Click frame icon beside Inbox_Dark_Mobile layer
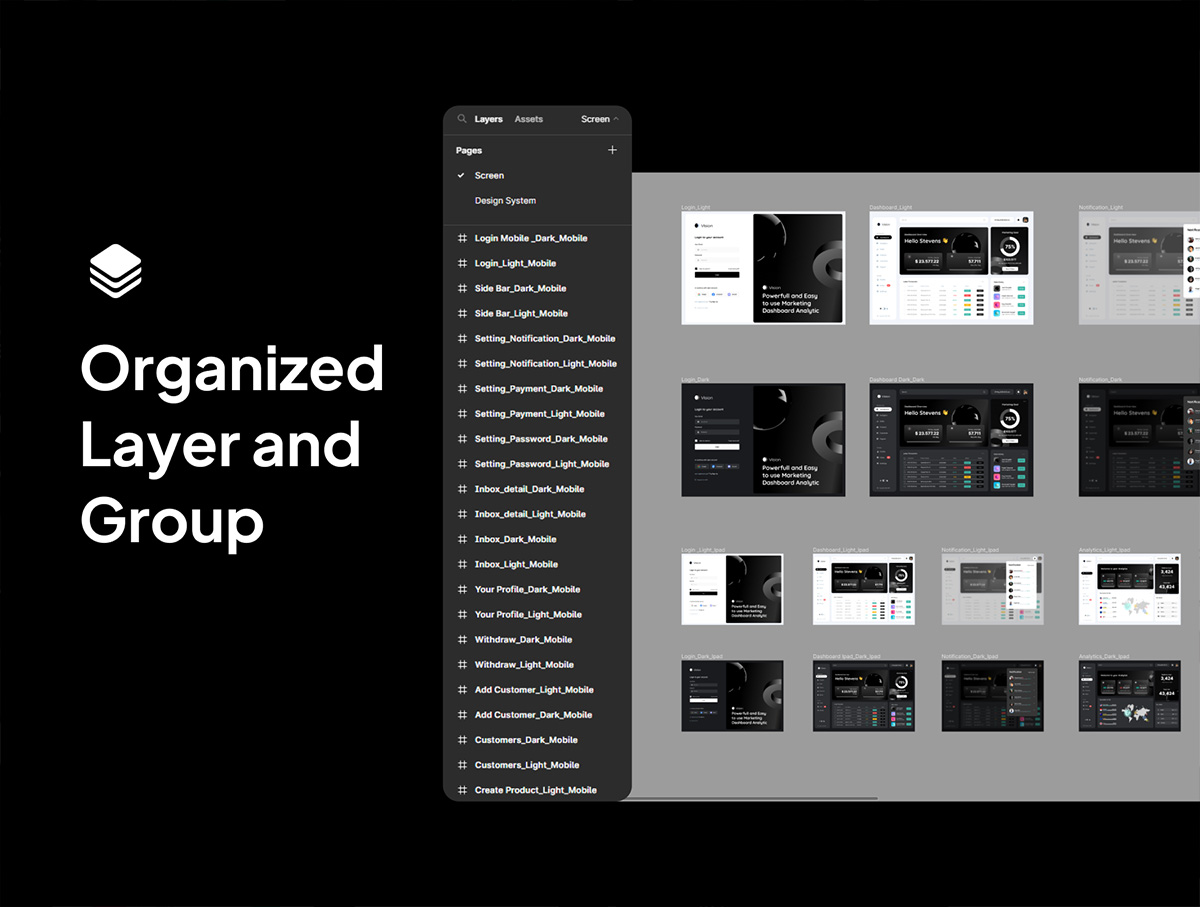Viewport: 1200px width, 907px height. (x=462, y=540)
